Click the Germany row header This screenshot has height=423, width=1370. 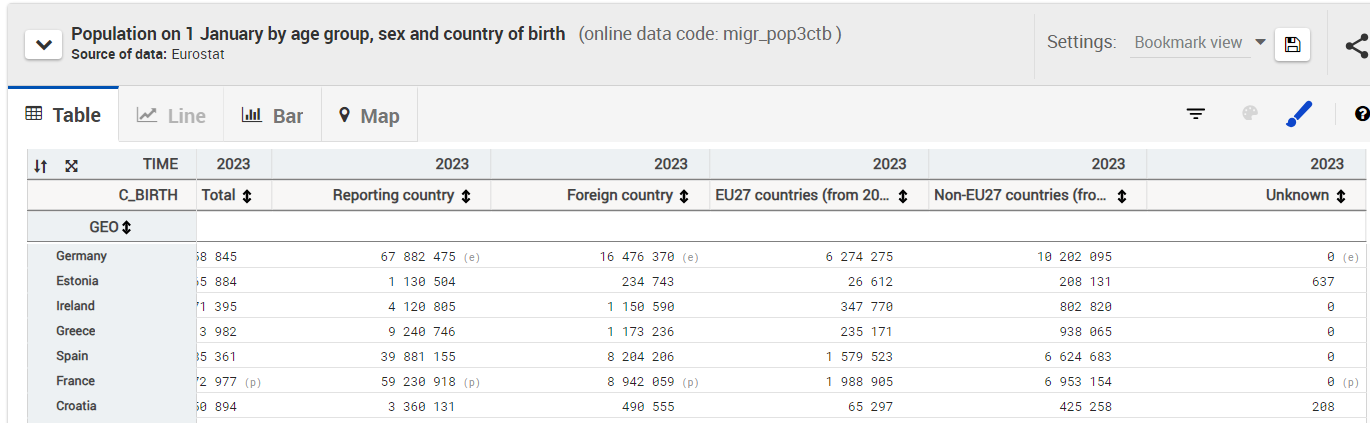coord(82,256)
